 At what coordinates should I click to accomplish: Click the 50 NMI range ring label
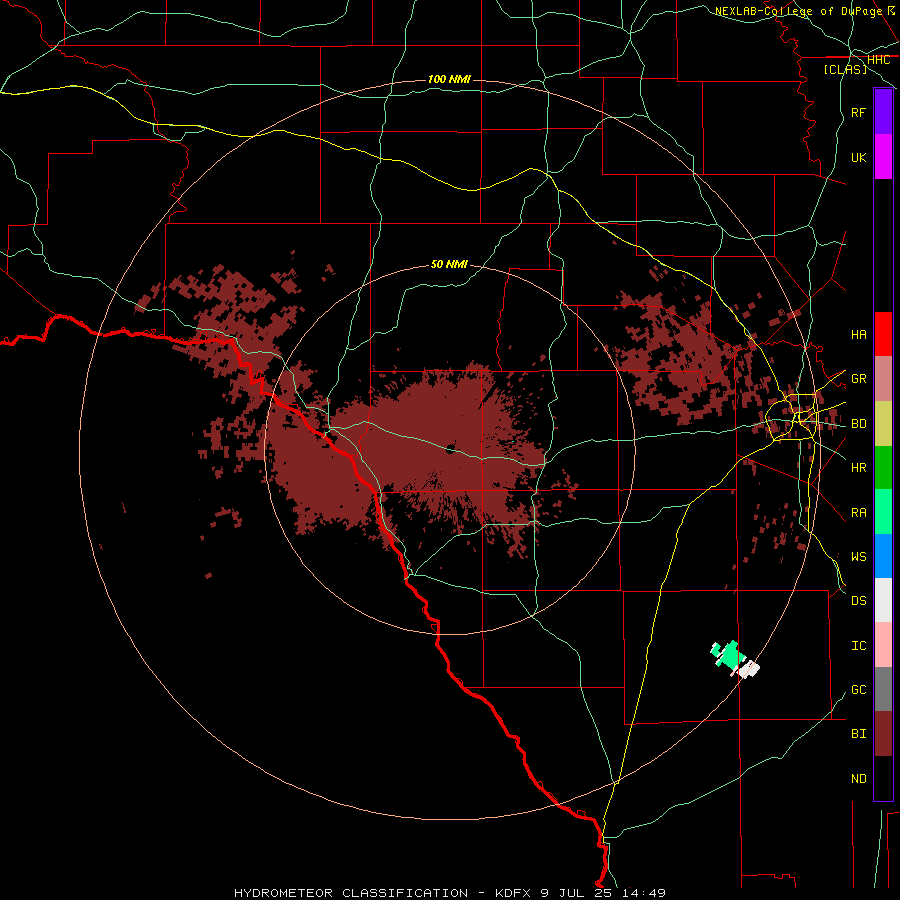pyautogui.click(x=449, y=264)
